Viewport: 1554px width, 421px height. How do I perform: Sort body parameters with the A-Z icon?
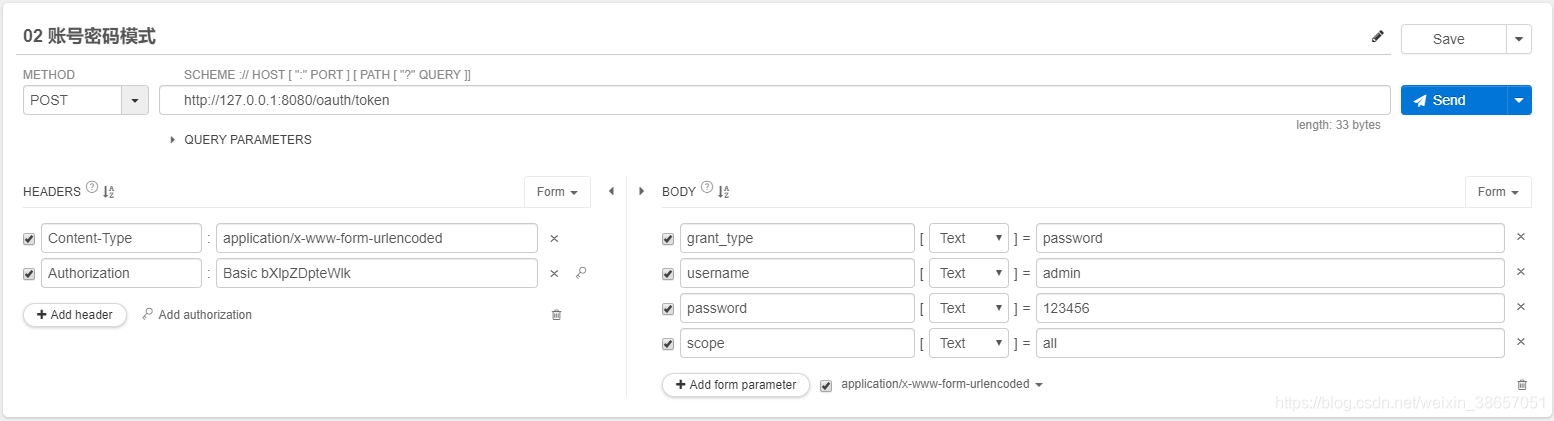click(x=724, y=191)
